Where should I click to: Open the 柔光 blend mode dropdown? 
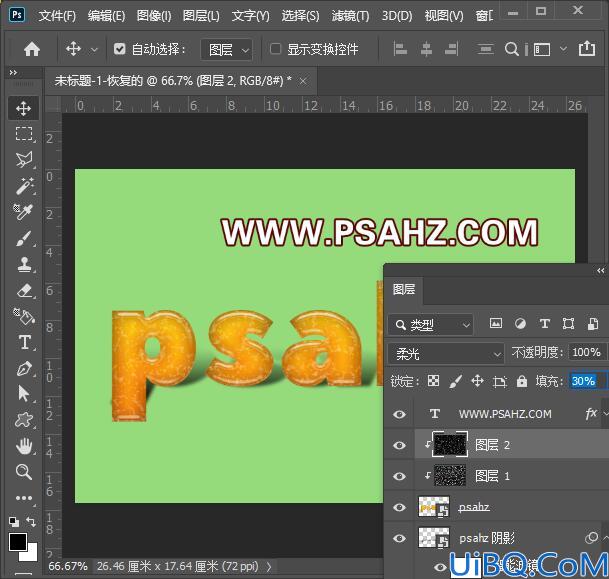point(446,353)
